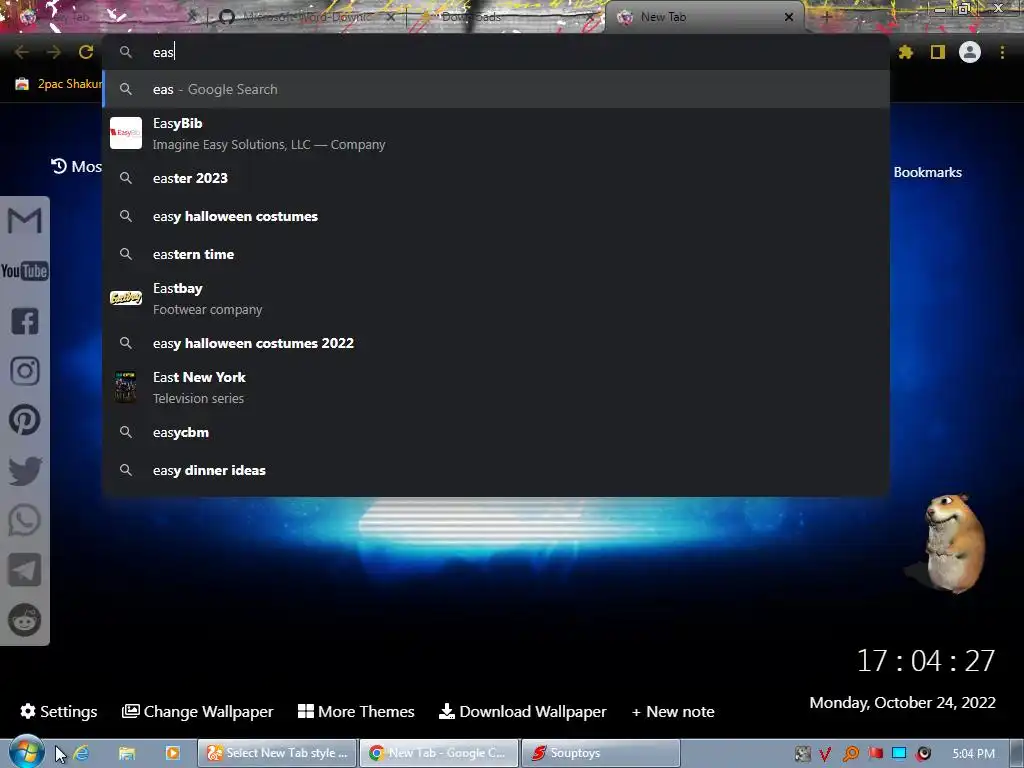
Task: Open the Chrome profile avatar
Action: tap(970, 52)
